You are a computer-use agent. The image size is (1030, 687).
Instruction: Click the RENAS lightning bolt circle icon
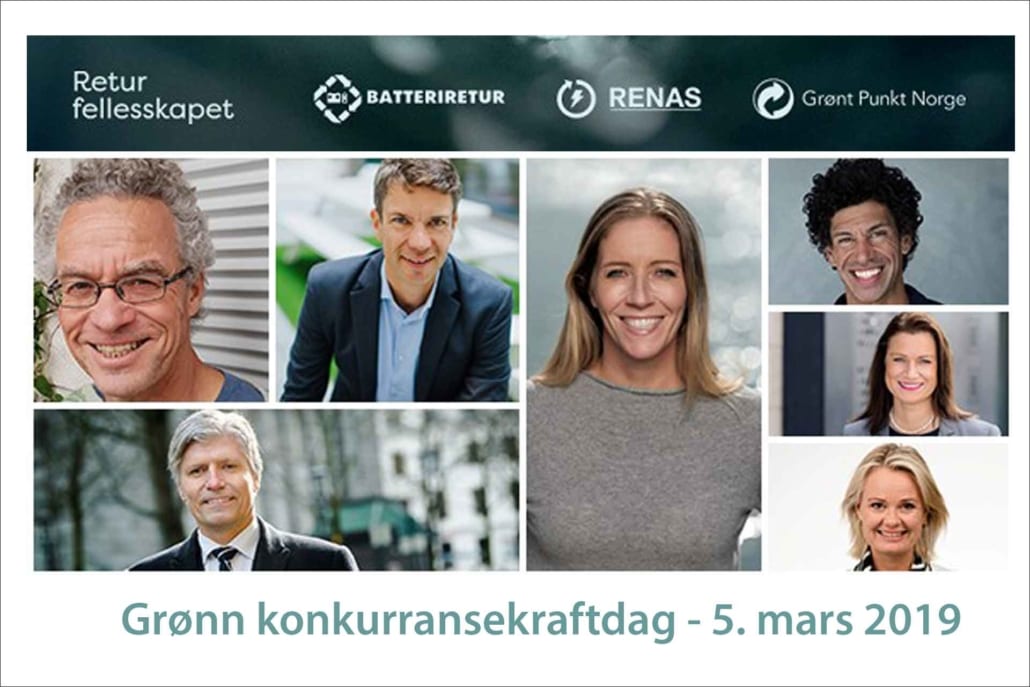[575, 99]
